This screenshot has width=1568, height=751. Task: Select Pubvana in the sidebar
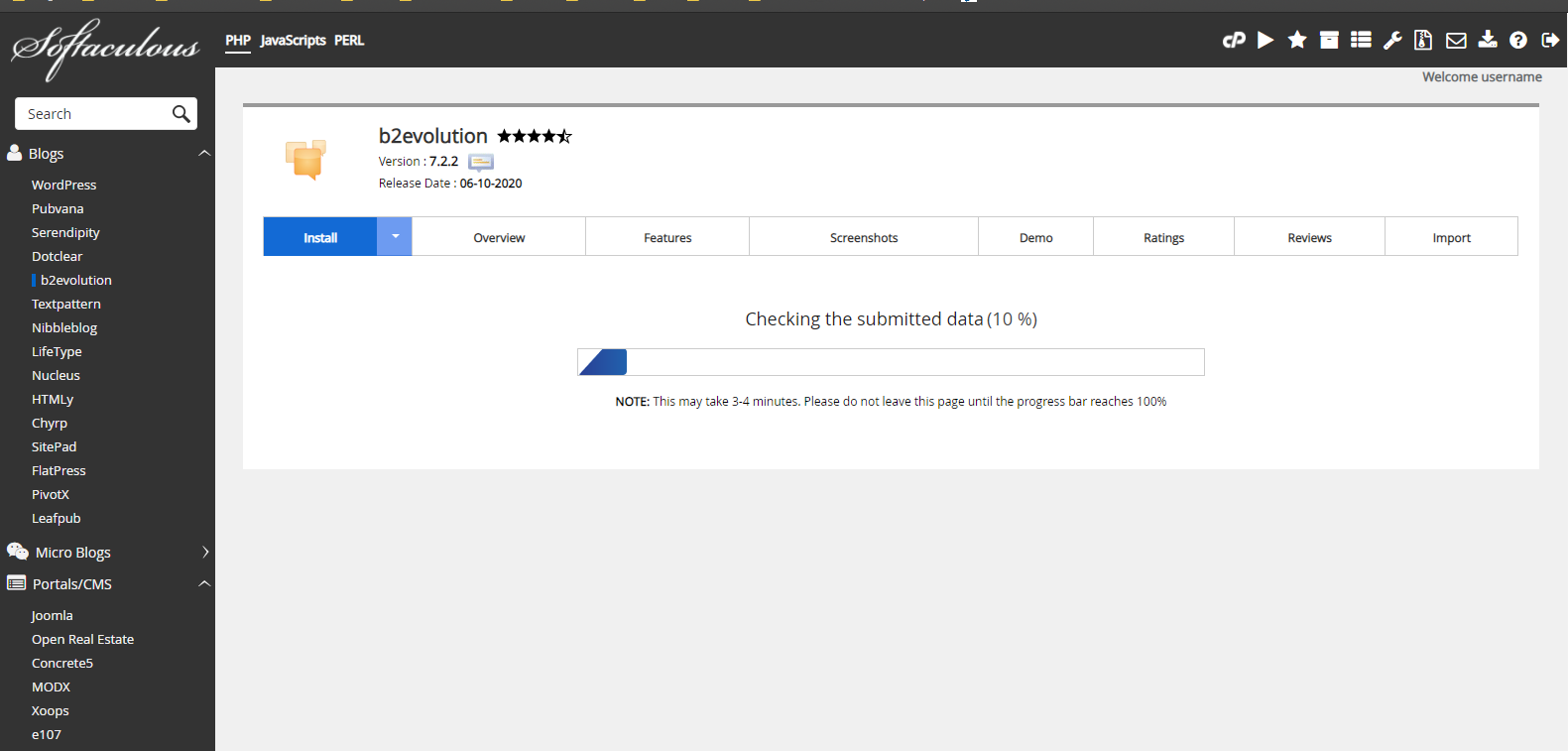(58, 208)
